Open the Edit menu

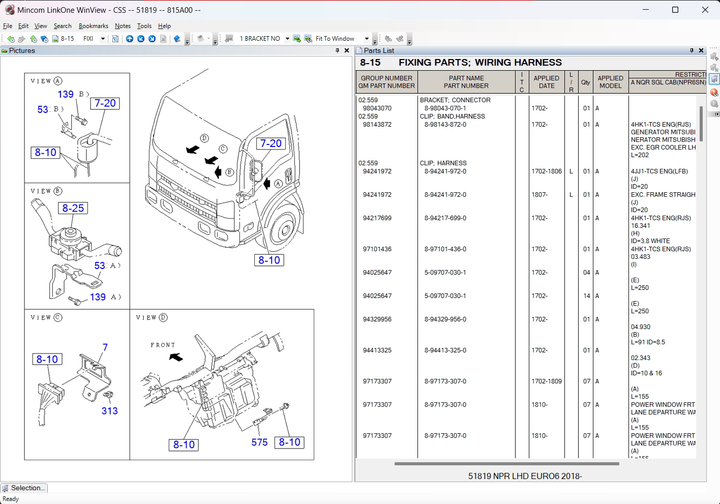tap(23, 26)
